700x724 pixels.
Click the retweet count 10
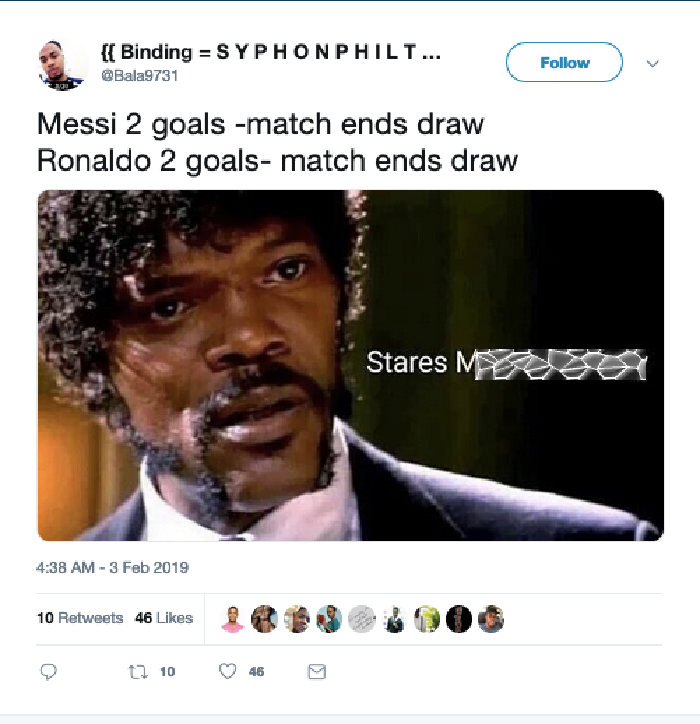pyautogui.click(x=168, y=672)
